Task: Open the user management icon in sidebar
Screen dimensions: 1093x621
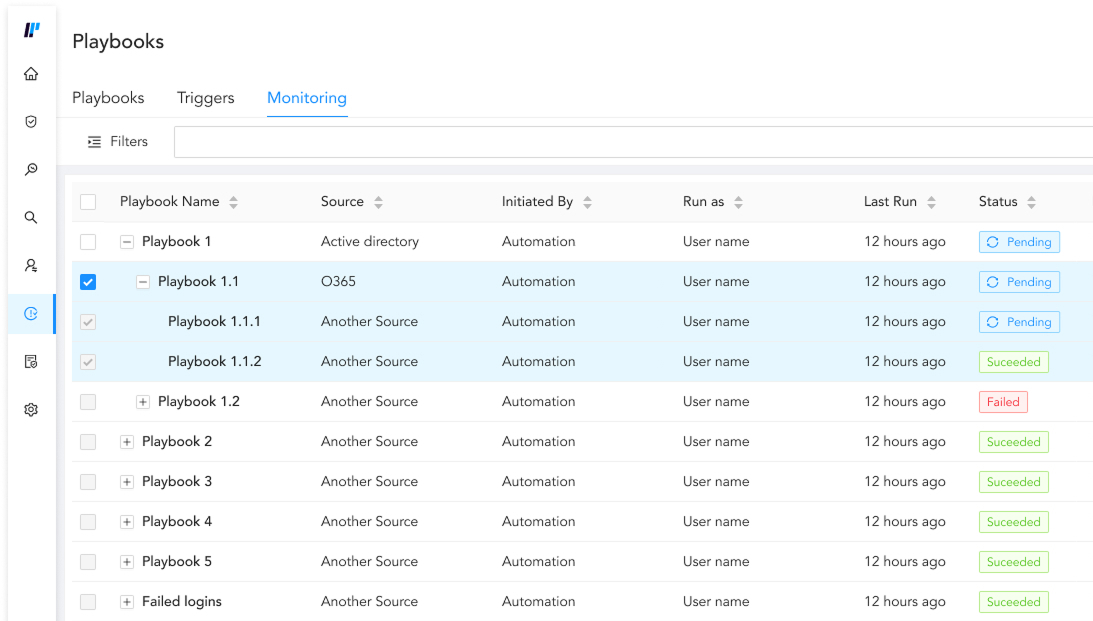Action: pos(31,266)
